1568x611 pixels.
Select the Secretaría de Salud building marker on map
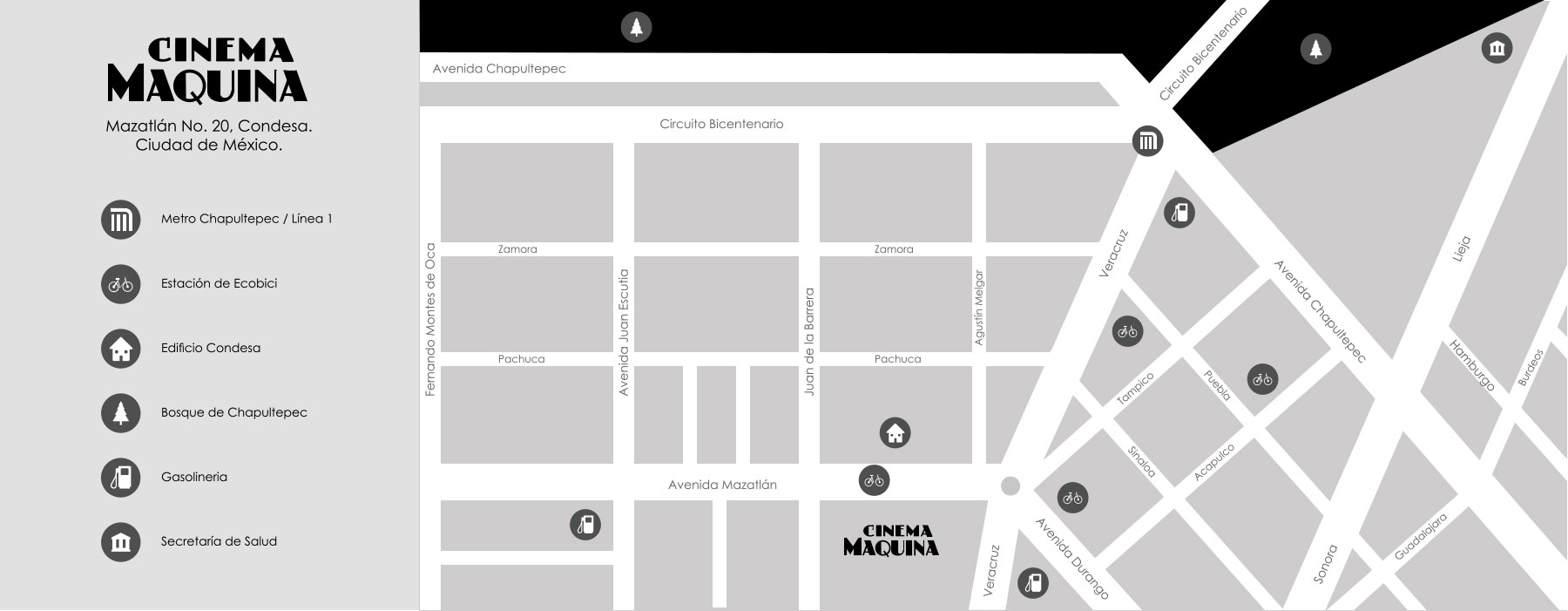click(x=1497, y=48)
